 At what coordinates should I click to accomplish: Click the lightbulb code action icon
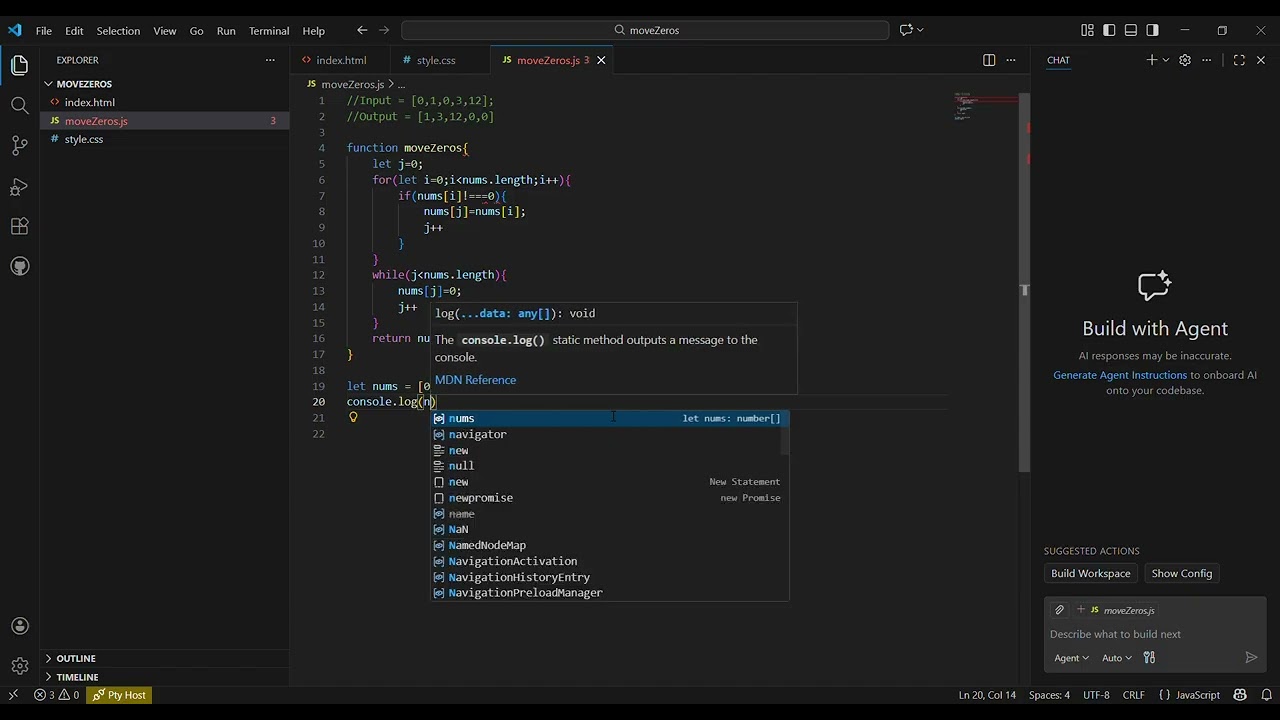click(x=353, y=417)
